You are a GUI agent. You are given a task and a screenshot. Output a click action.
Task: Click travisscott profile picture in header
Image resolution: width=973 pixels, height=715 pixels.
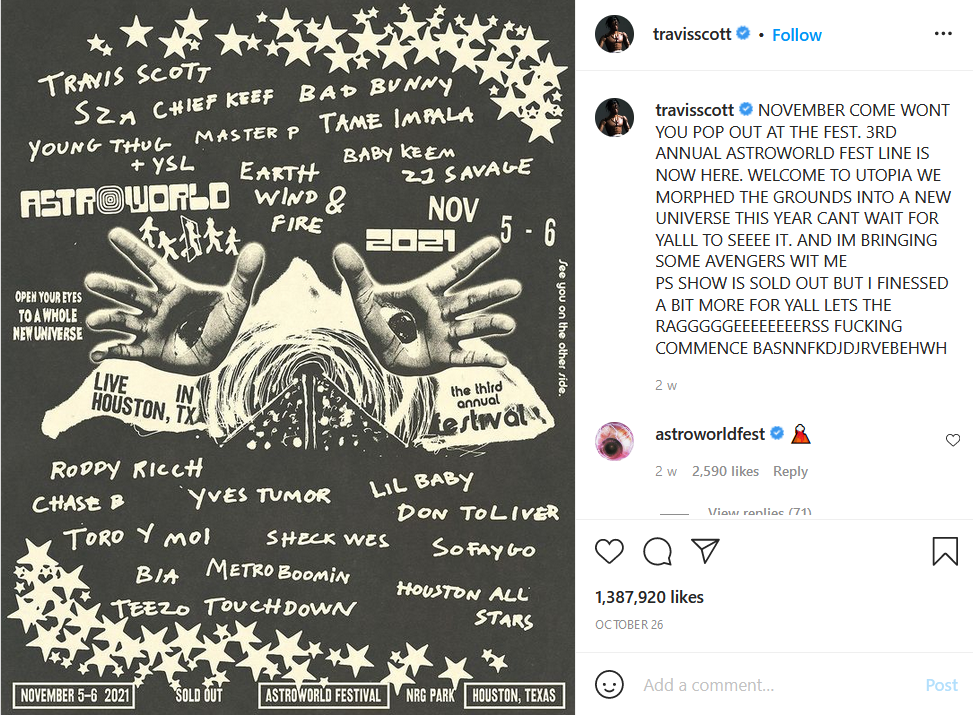tap(614, 34)
